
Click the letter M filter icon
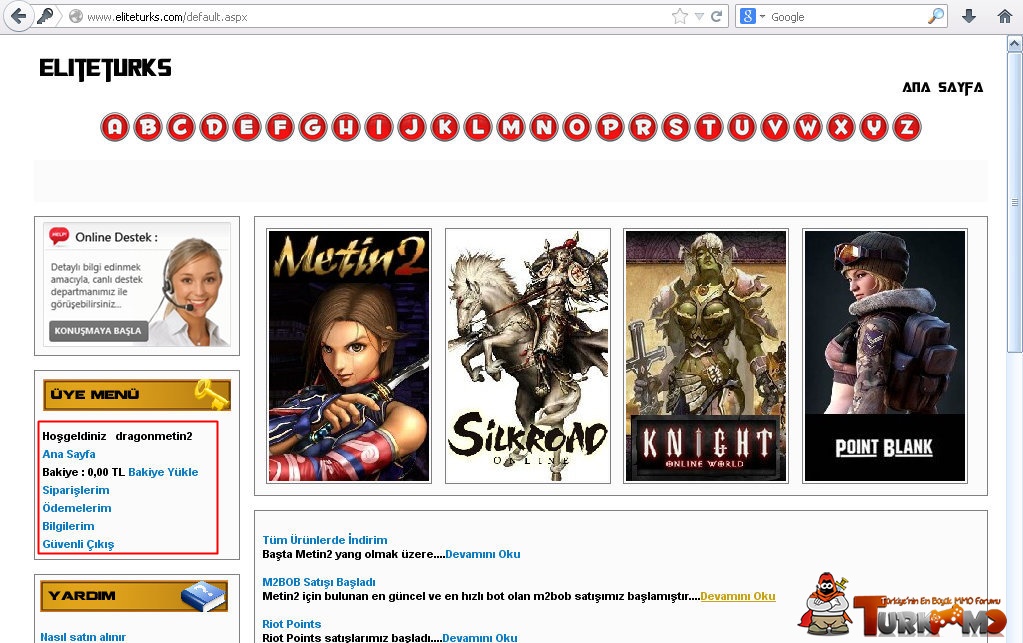pyautogui.click(x=511, y=127)
